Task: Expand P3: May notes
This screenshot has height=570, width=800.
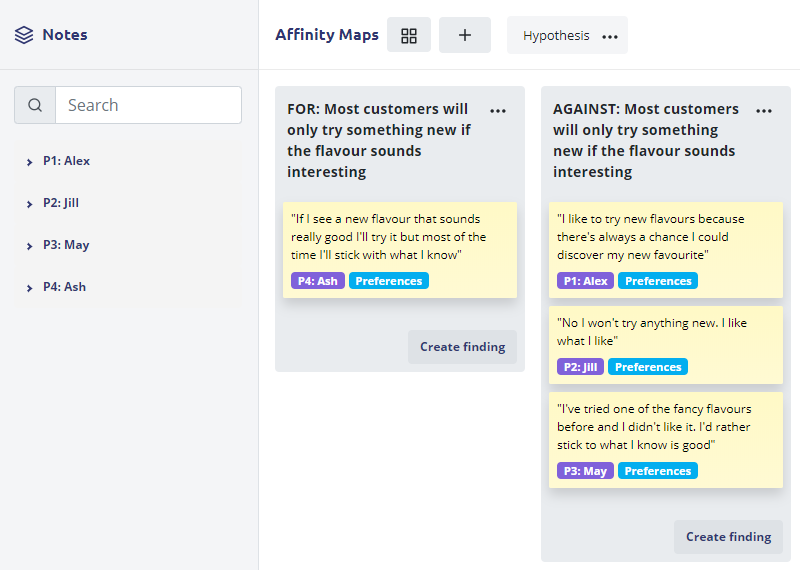Action: (30, 246)
